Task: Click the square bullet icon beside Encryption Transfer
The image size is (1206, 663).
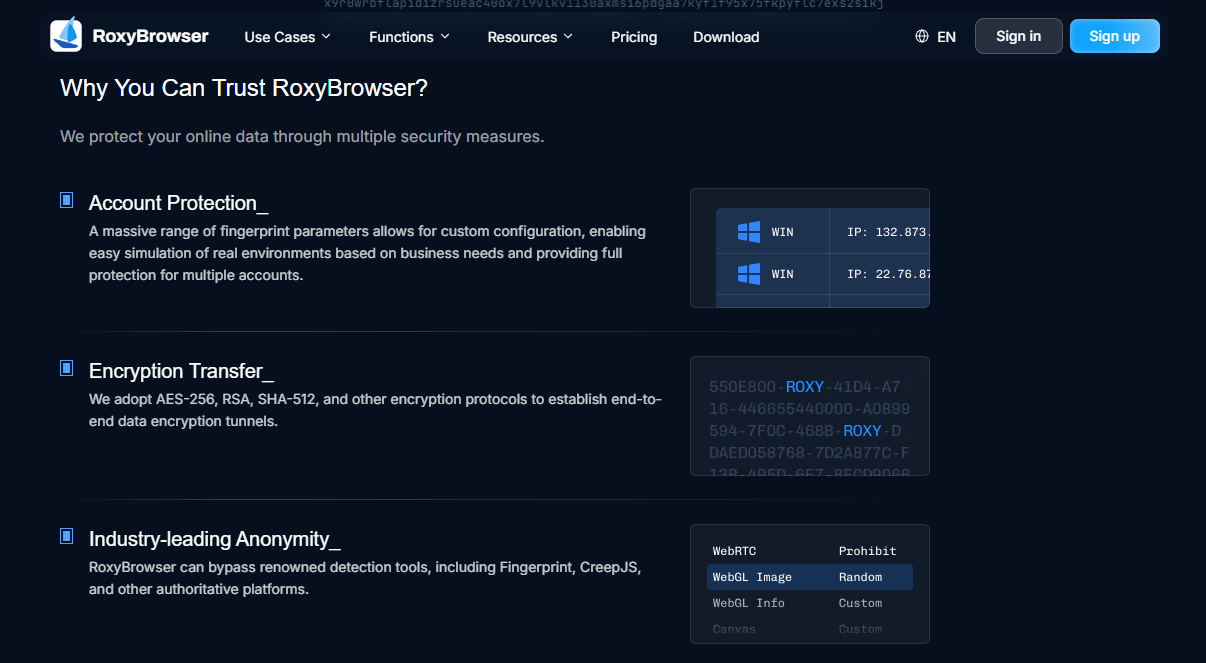Action: pos(67,368)
